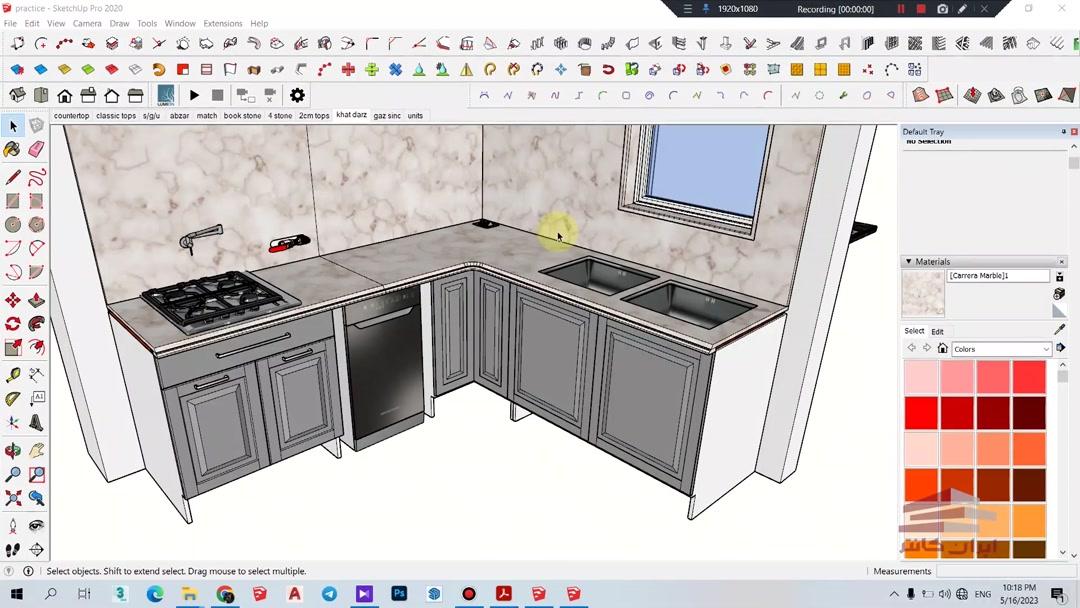Take a snapshot with recorder camera icon
1080x608 pixels.
[x=942, y=9]
